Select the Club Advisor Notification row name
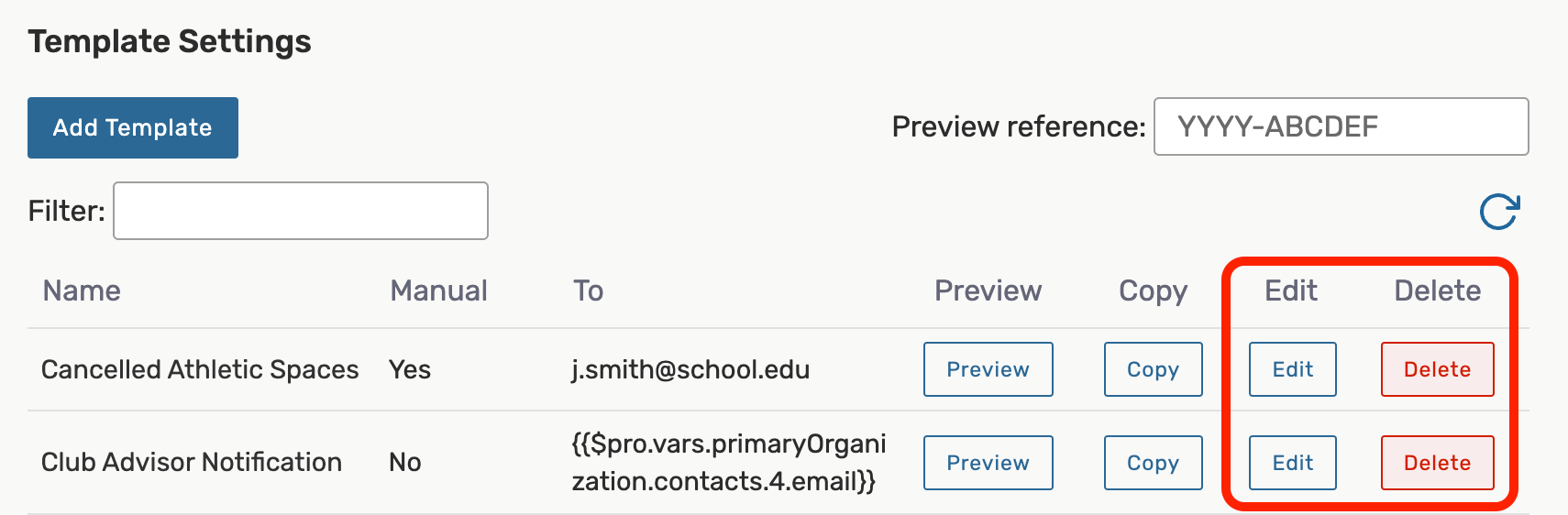This screenshot has width=1568, height=515. [192, 462]
